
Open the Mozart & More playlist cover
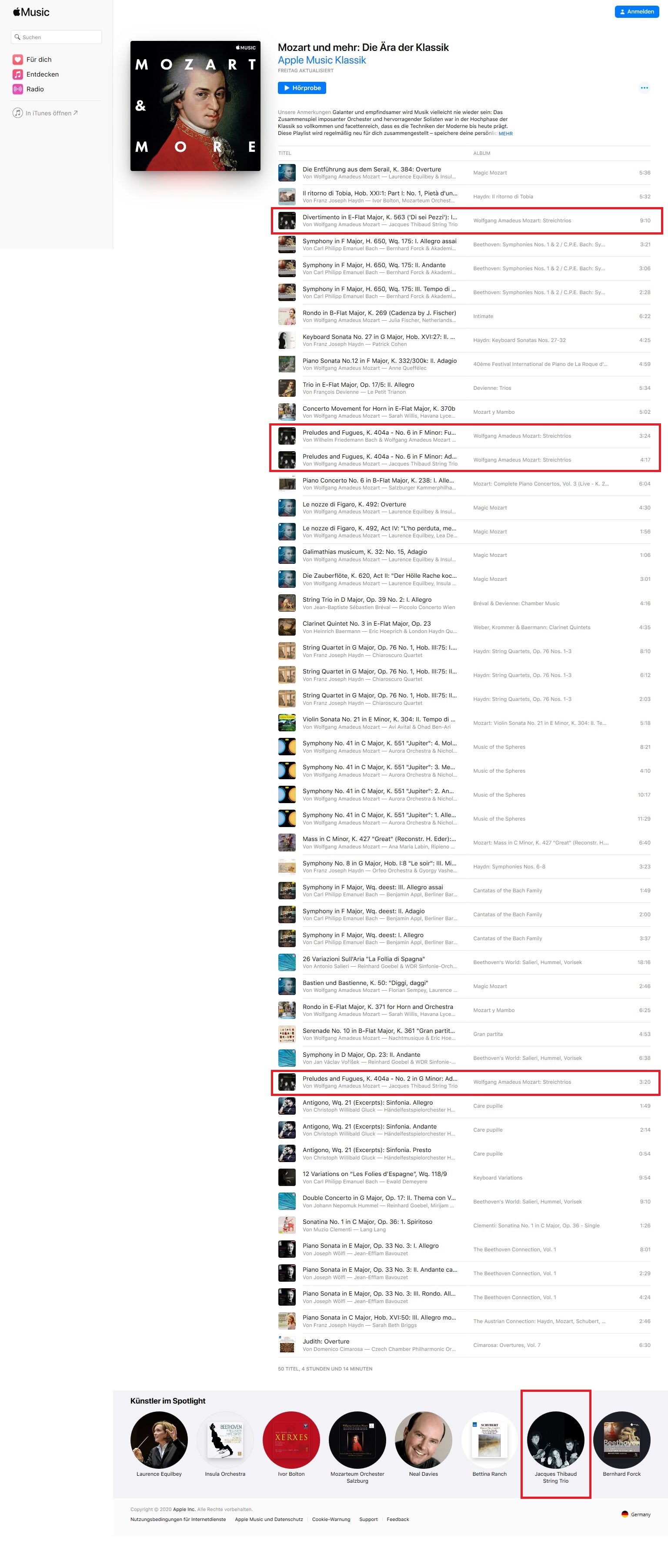[195, 106]
